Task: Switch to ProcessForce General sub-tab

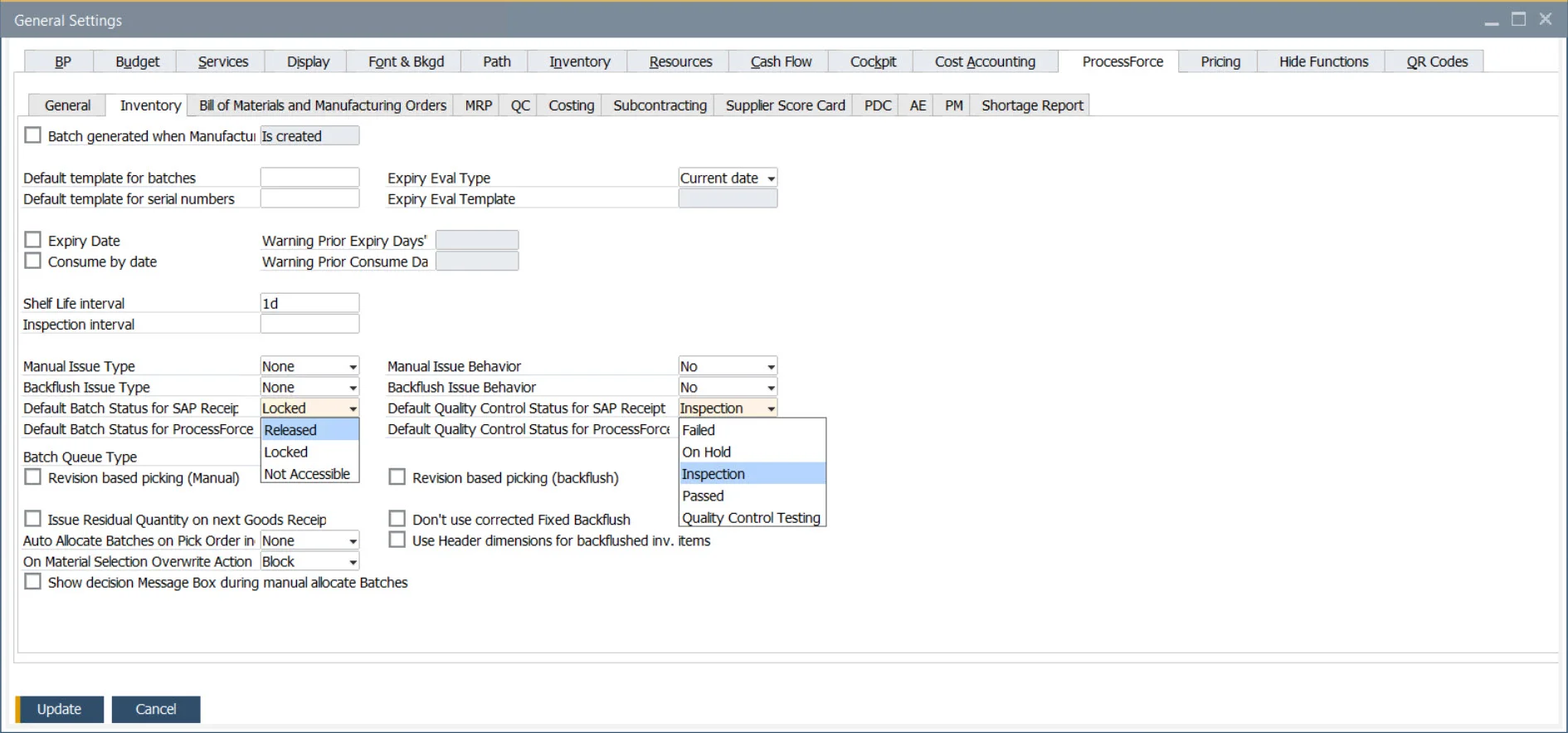Action: [x=67, y=105]
